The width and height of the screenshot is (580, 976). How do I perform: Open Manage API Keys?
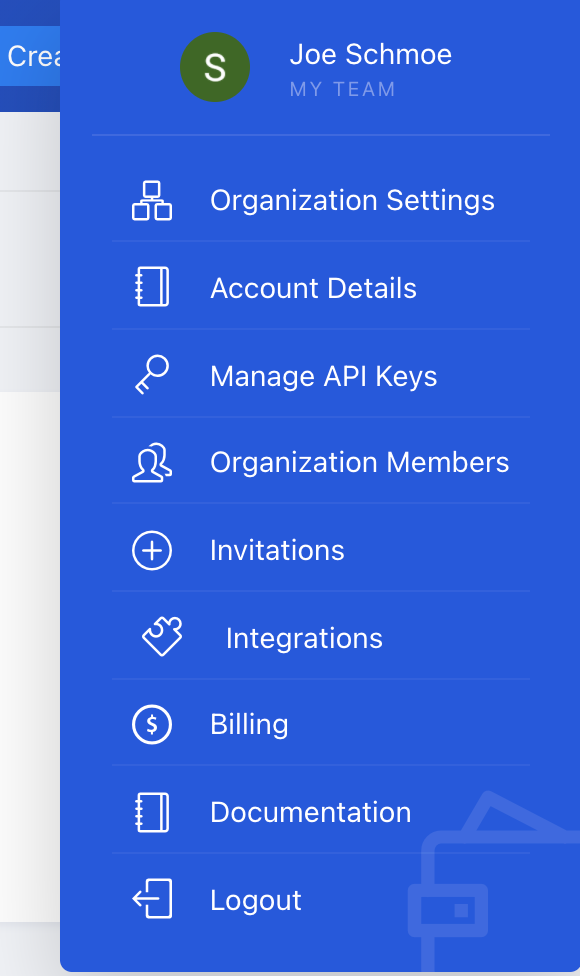point(320,376)
